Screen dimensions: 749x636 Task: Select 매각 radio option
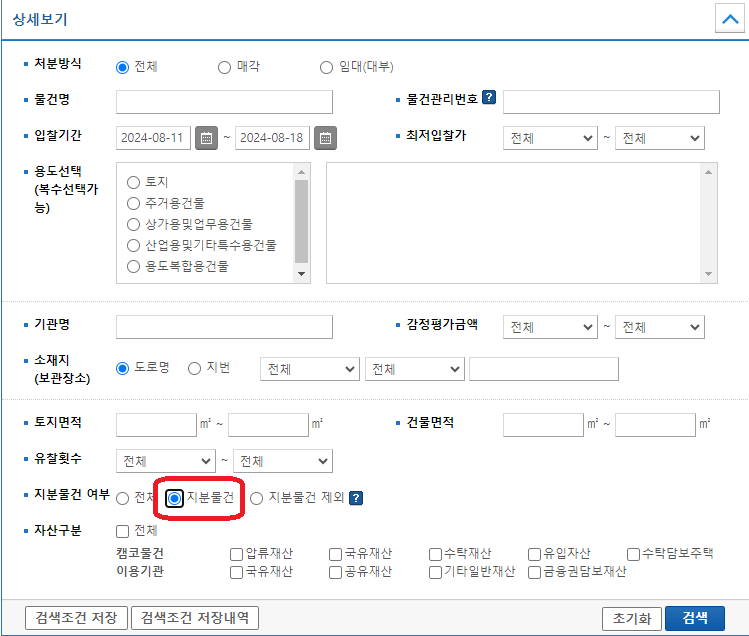click(x=224, y=67)
